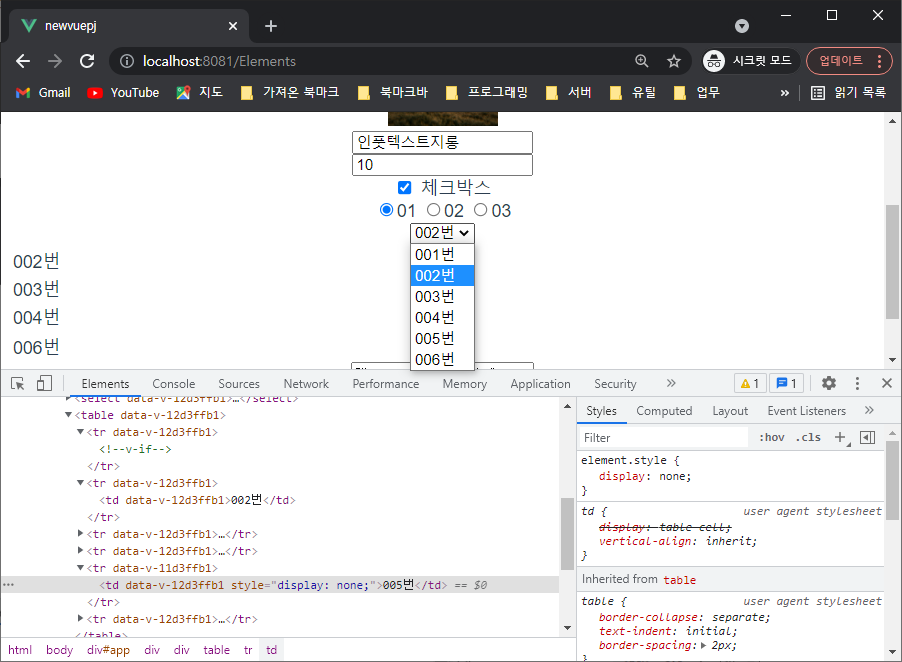
Task: Switch to the Memory tab
Action: [x=465, y=384]
